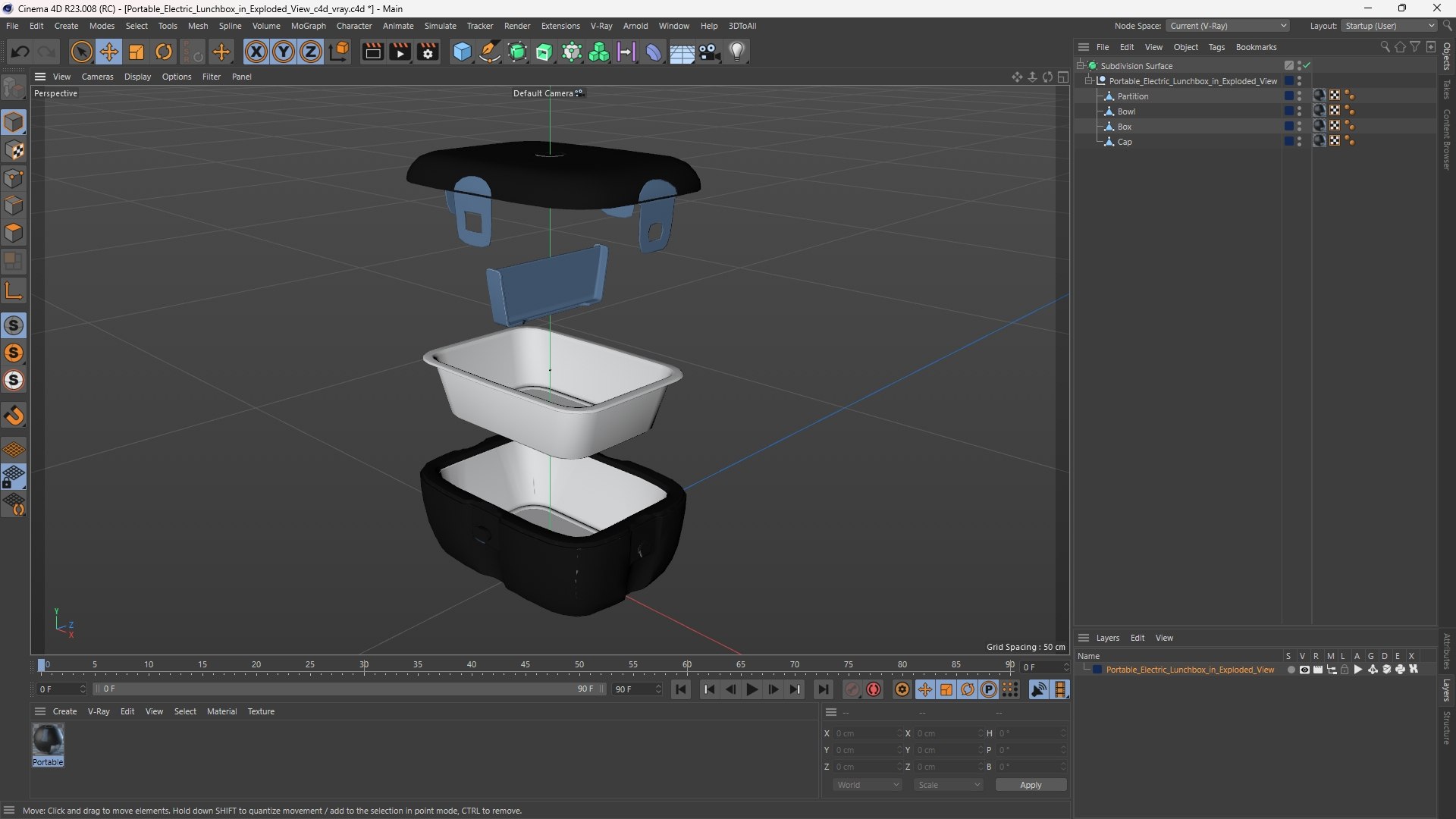This screenshot has width=1456, height=819.
Task: Toggle Y axis lock
Action: (x=284, y=52)
